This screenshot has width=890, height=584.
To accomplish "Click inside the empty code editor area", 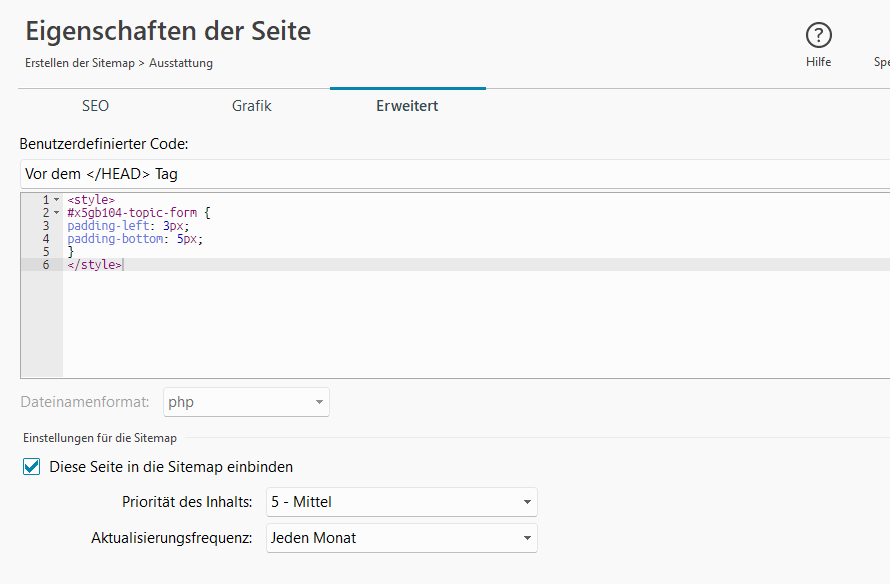I will click(476, 323).
